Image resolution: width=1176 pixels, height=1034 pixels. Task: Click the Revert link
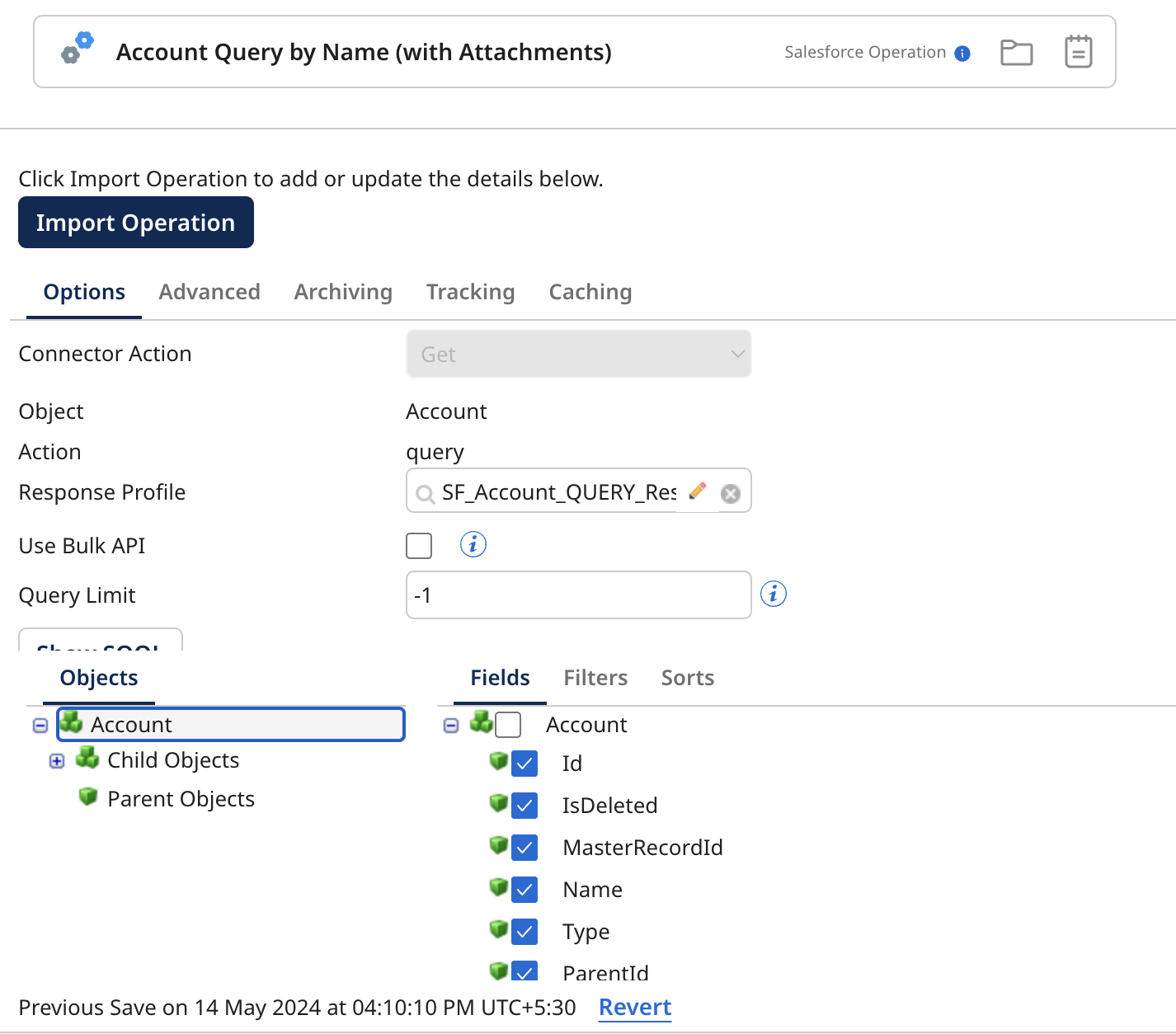click(634, 1007)
